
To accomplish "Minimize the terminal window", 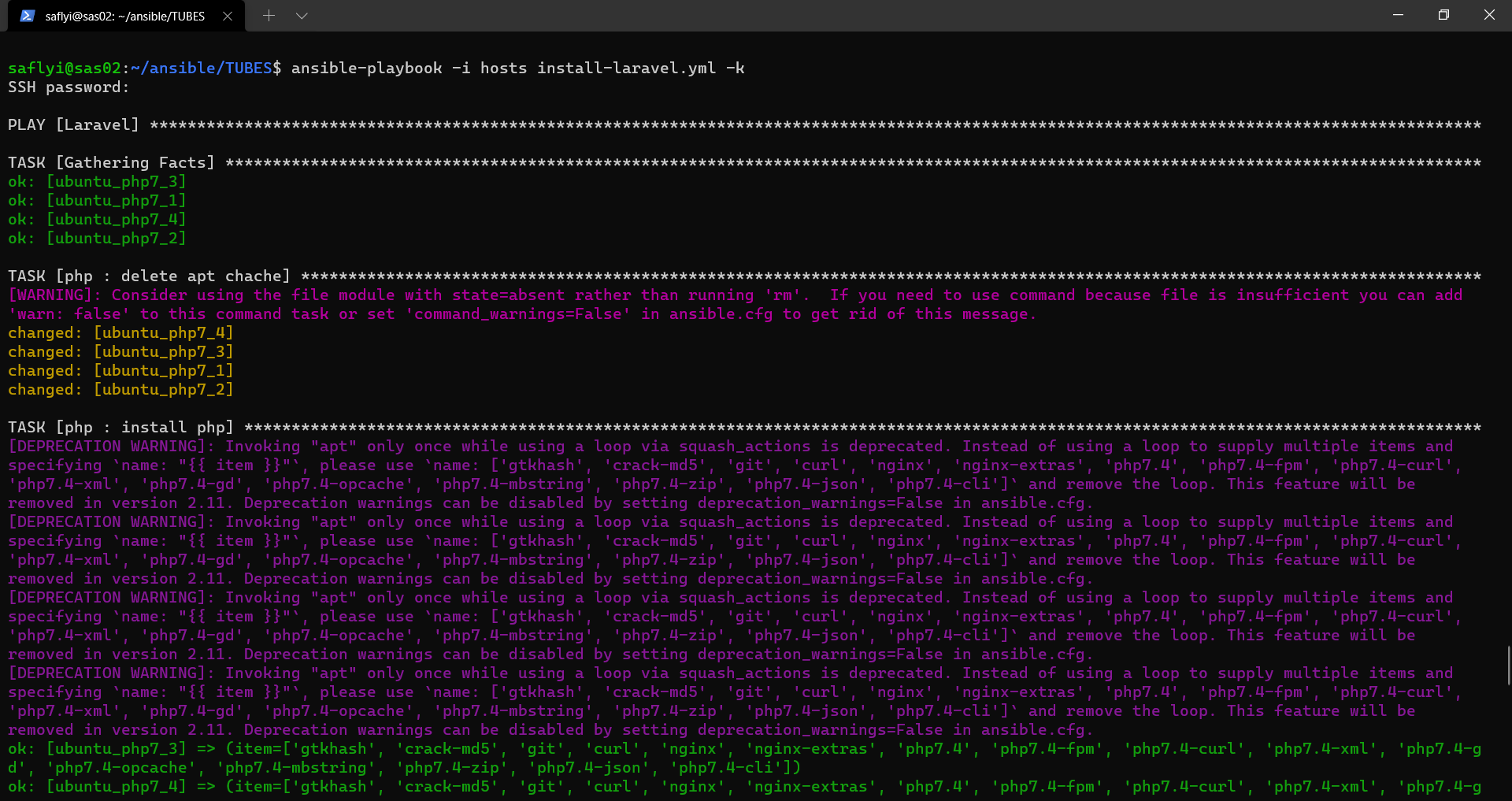I will click(1399, 15).
